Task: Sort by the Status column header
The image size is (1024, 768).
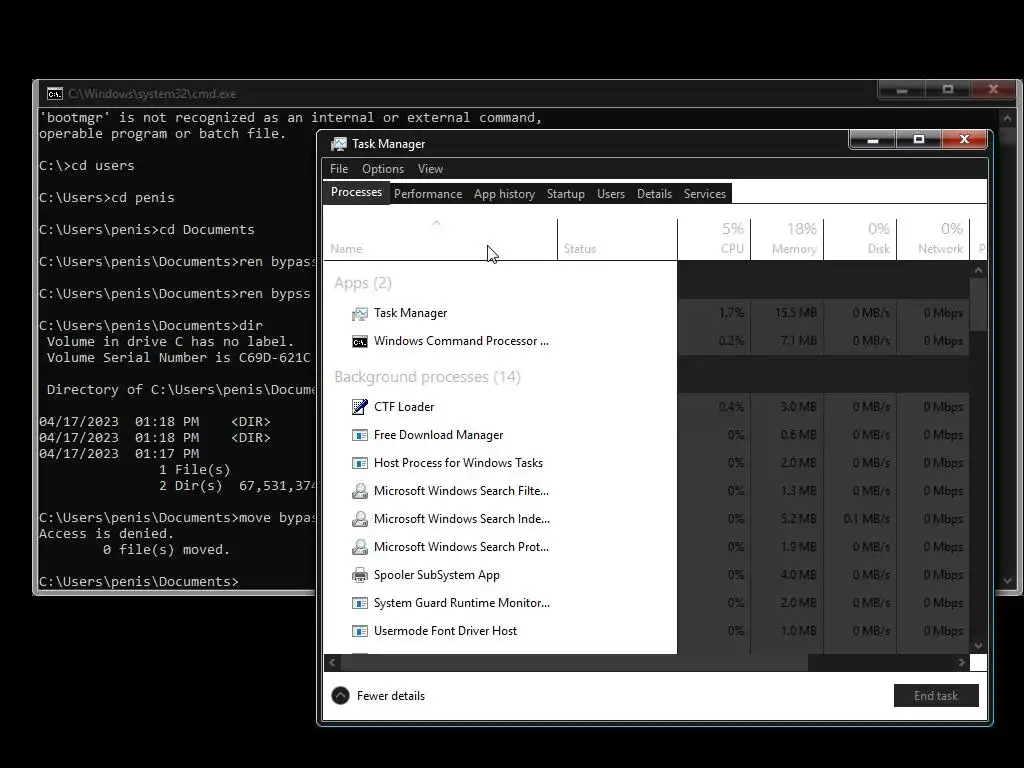Action: click(617, 240)
